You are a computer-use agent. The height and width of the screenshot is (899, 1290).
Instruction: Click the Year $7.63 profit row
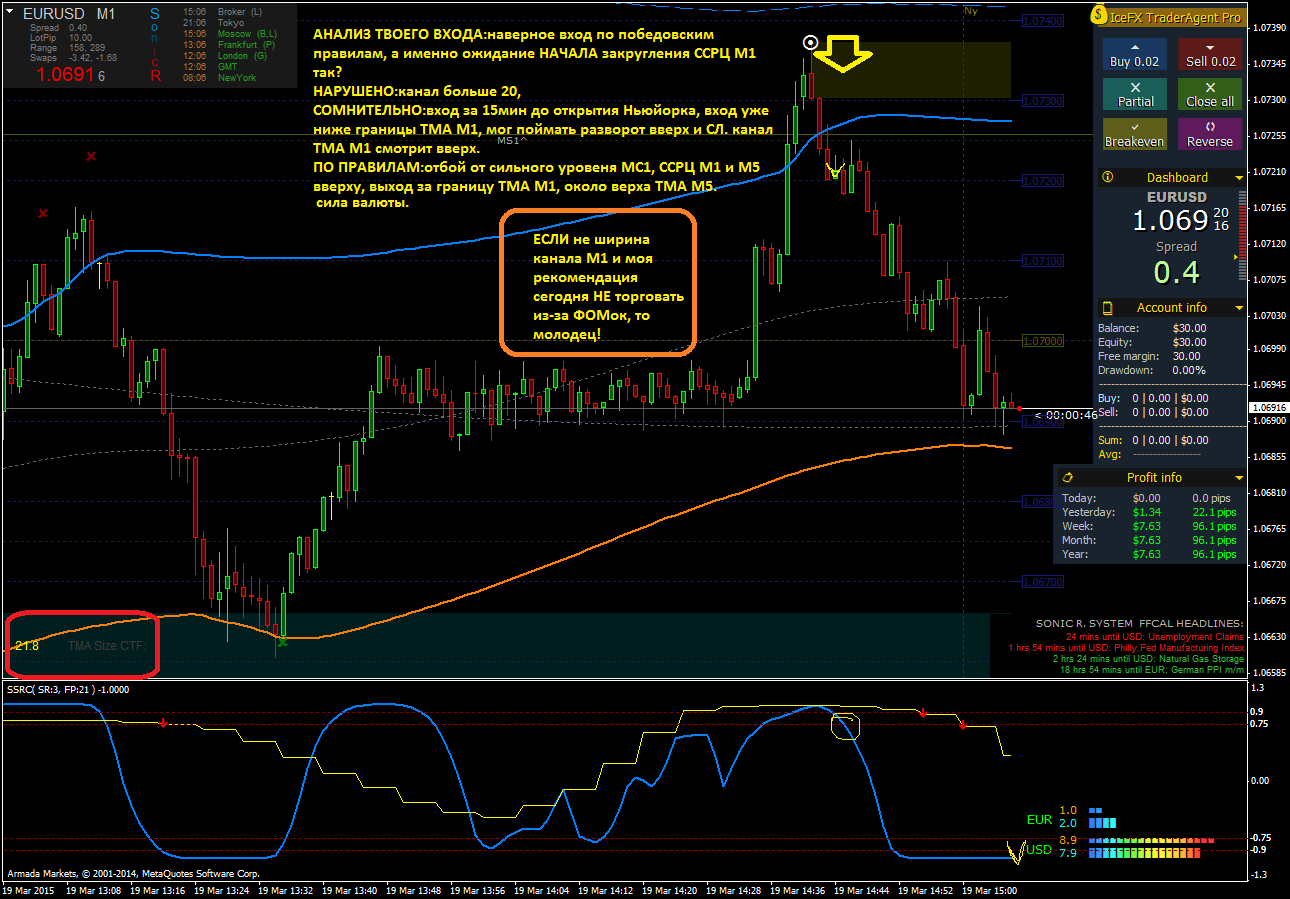pyautogui.click(x=1150, y=554)
